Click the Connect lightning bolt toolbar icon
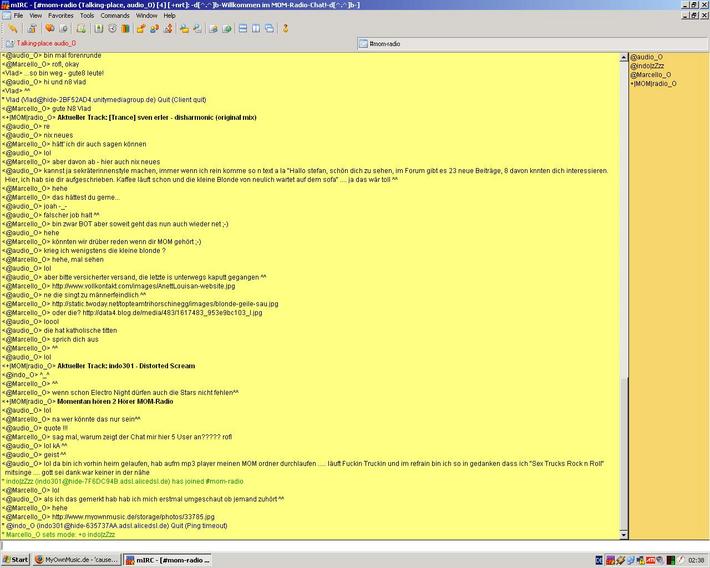The height and width of the screenshot is (568, 710). coord(13,29)
